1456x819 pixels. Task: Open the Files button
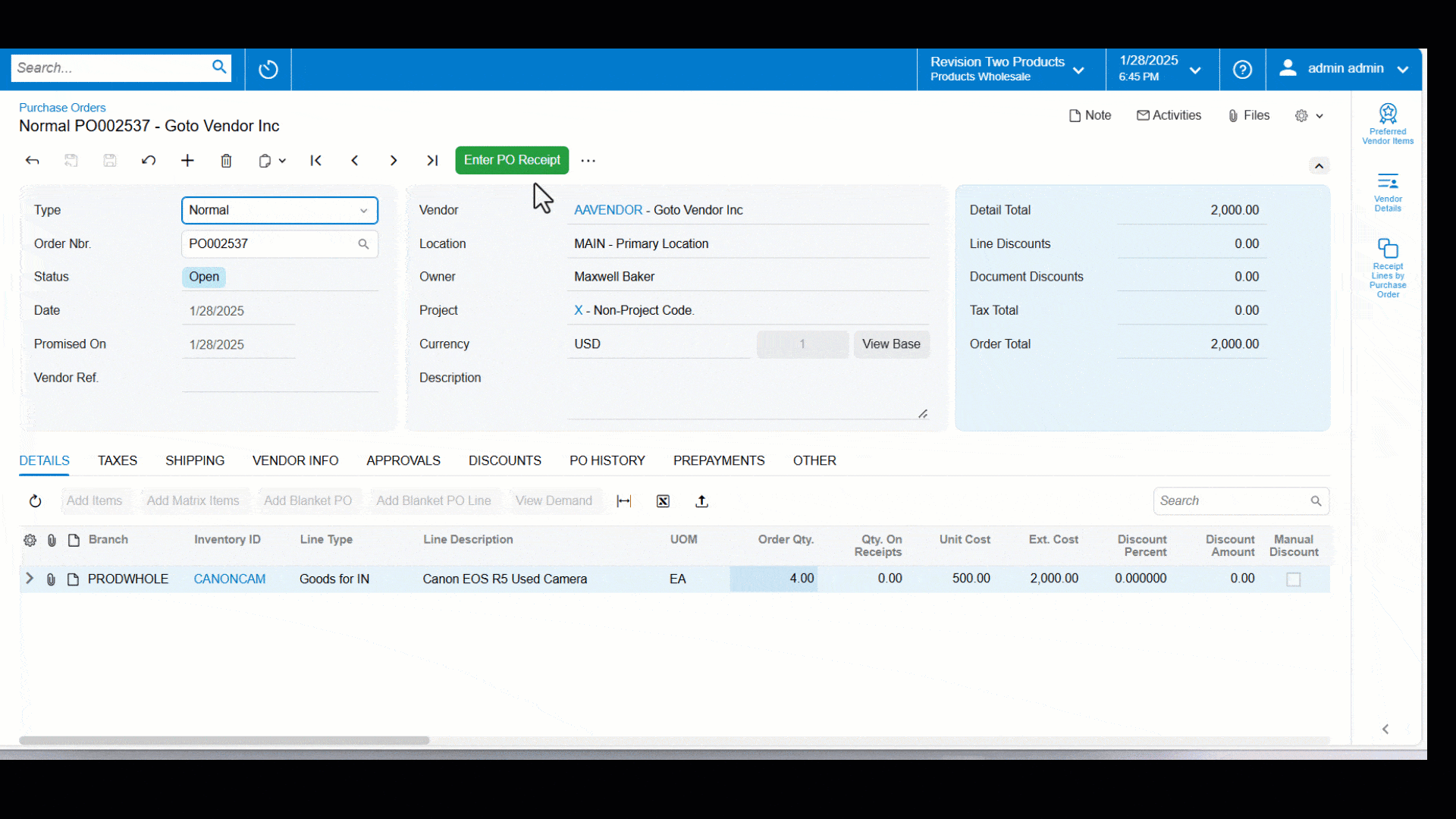pos(1249,116)
